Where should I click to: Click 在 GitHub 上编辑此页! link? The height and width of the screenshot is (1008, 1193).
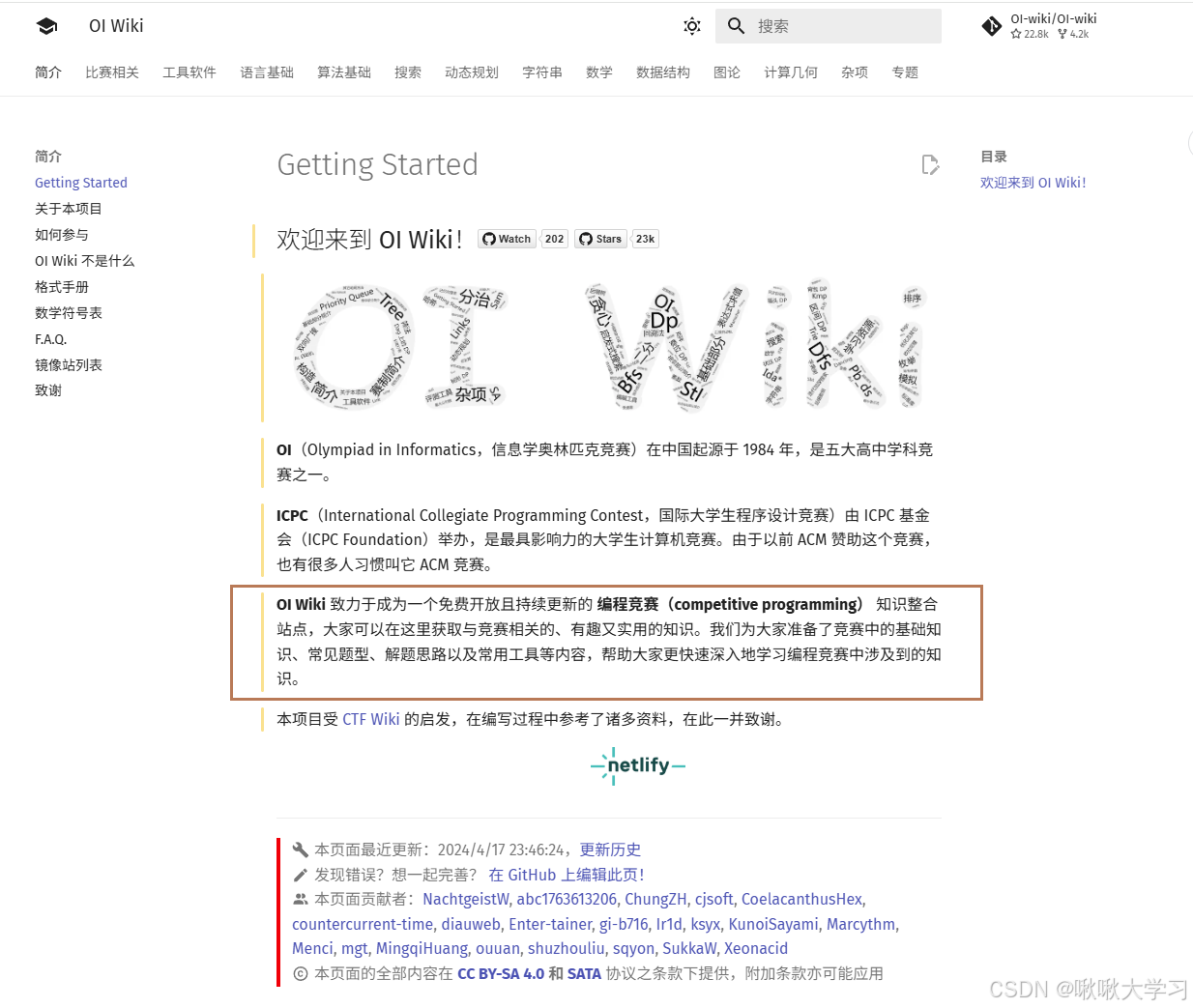[567, 875]
